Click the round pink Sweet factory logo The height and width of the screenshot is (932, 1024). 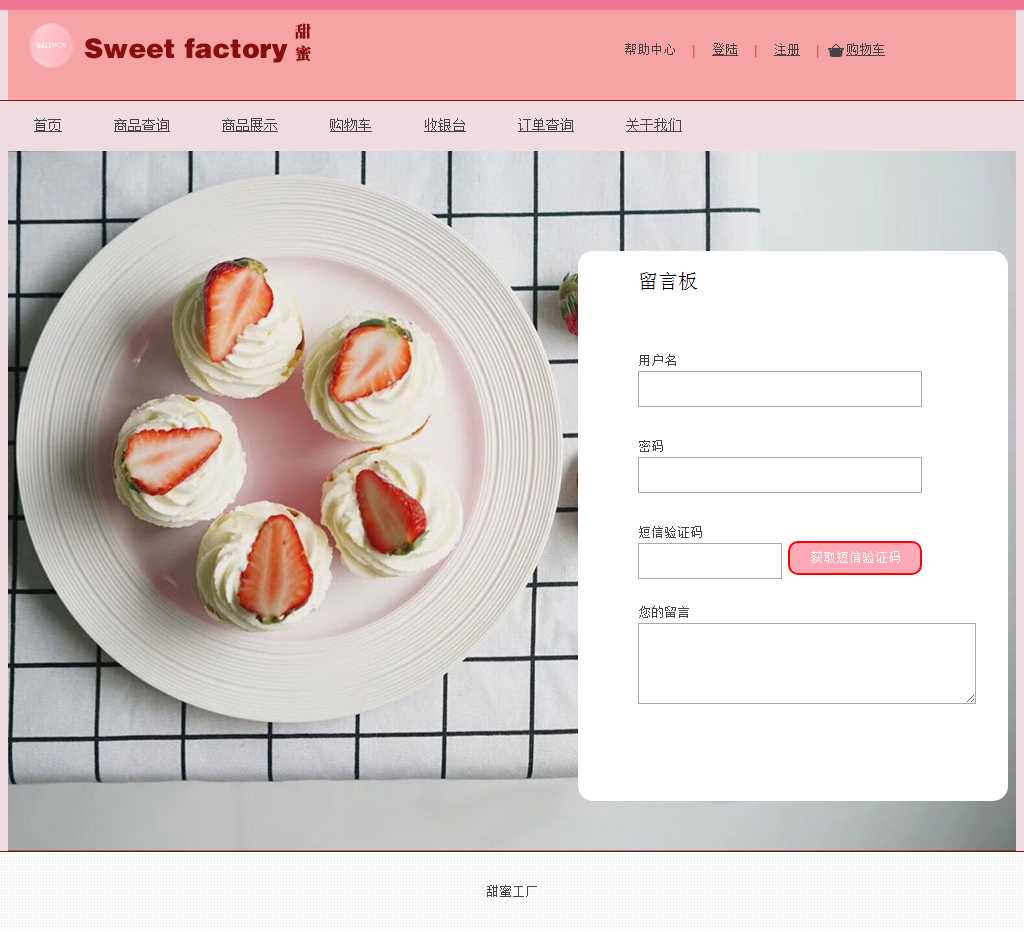pos(50,46)
